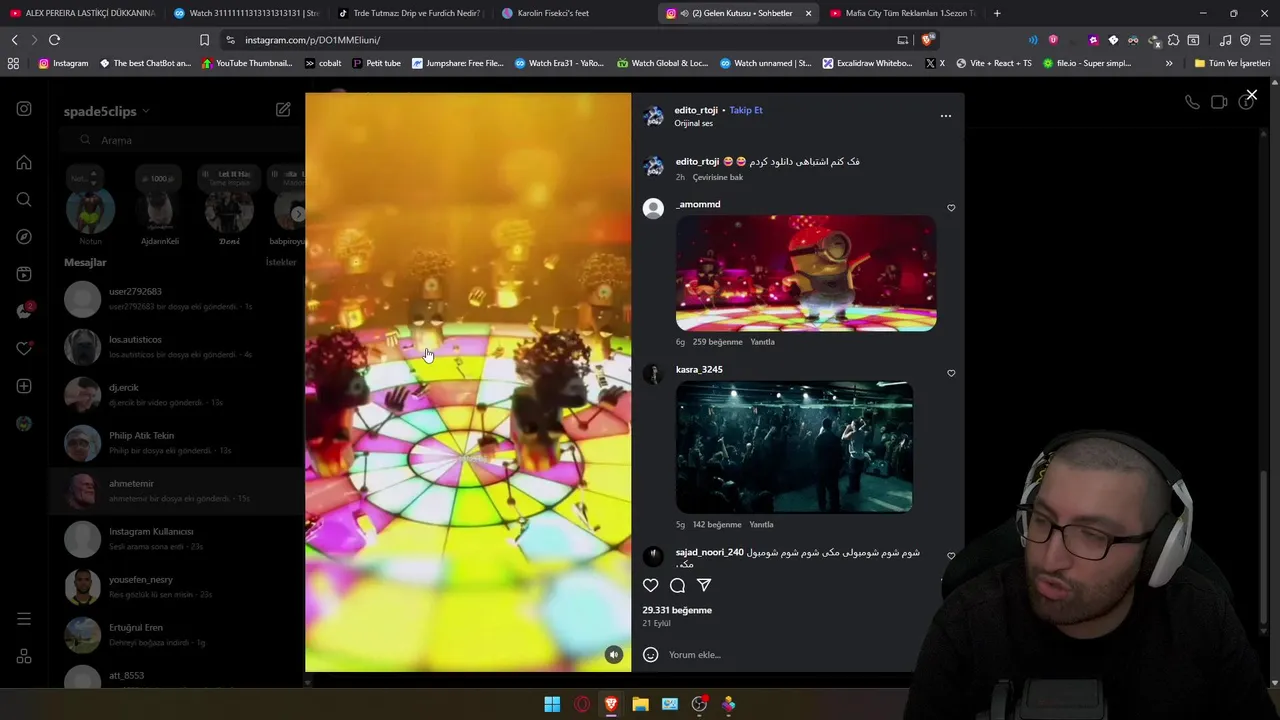The image size is (1280, 720).
Task: Close the post overlay with X
Action: coord(1251,96)
